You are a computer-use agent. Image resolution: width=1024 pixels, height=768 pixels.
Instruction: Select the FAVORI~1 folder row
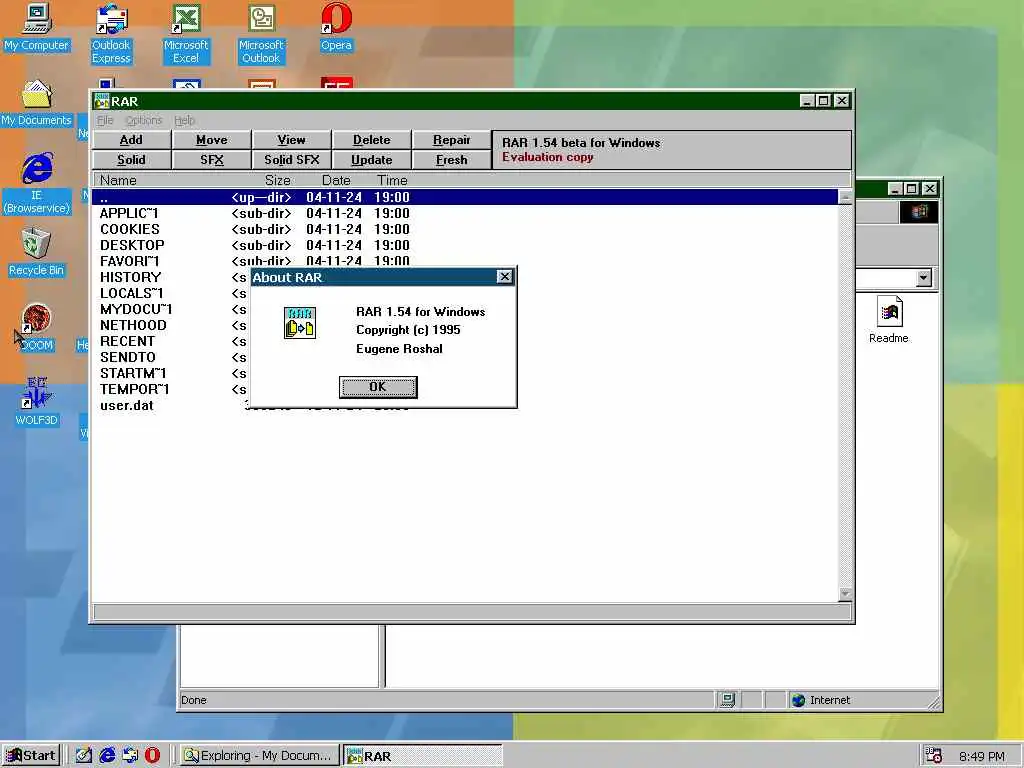click(465, 261)
